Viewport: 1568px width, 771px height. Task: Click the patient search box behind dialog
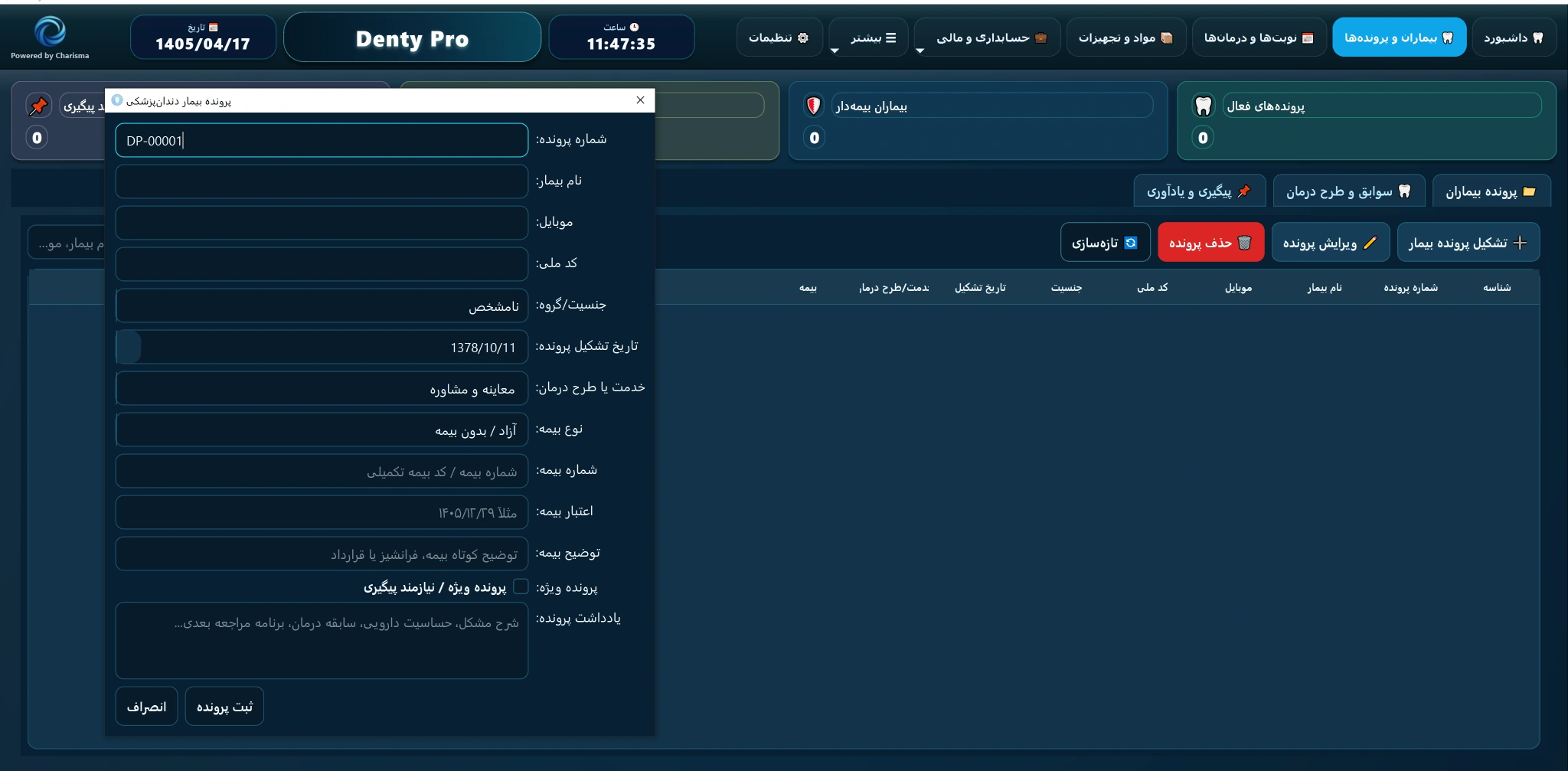(67, 243)
